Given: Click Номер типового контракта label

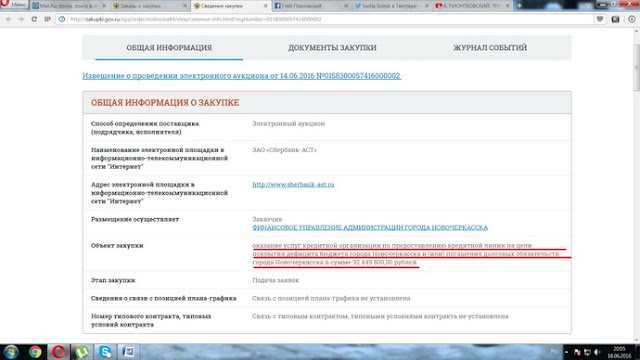Looking at the screenshot, I should pyautogui.click(x=151, y=320).
